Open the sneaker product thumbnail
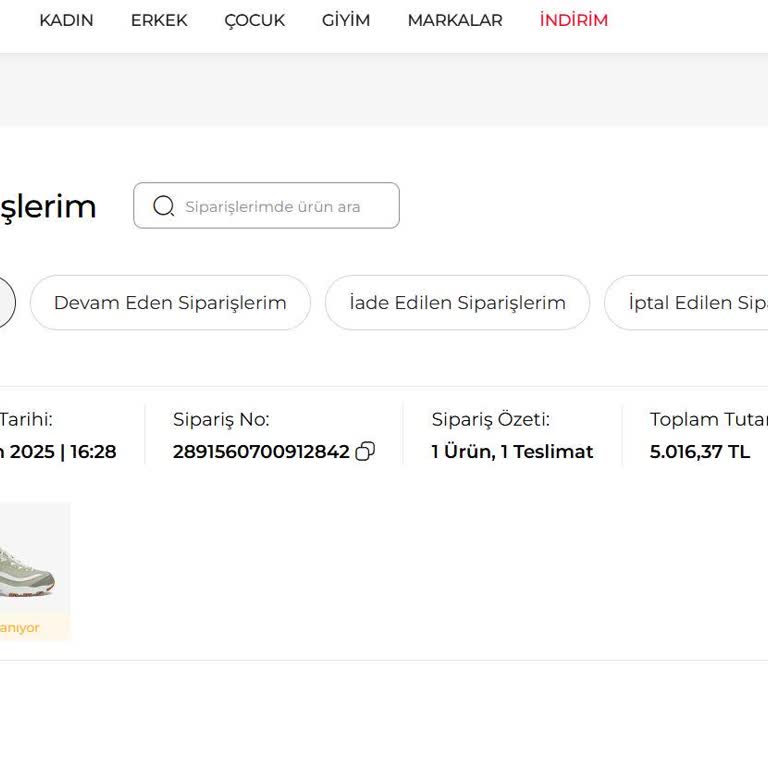 pos(34,571)
